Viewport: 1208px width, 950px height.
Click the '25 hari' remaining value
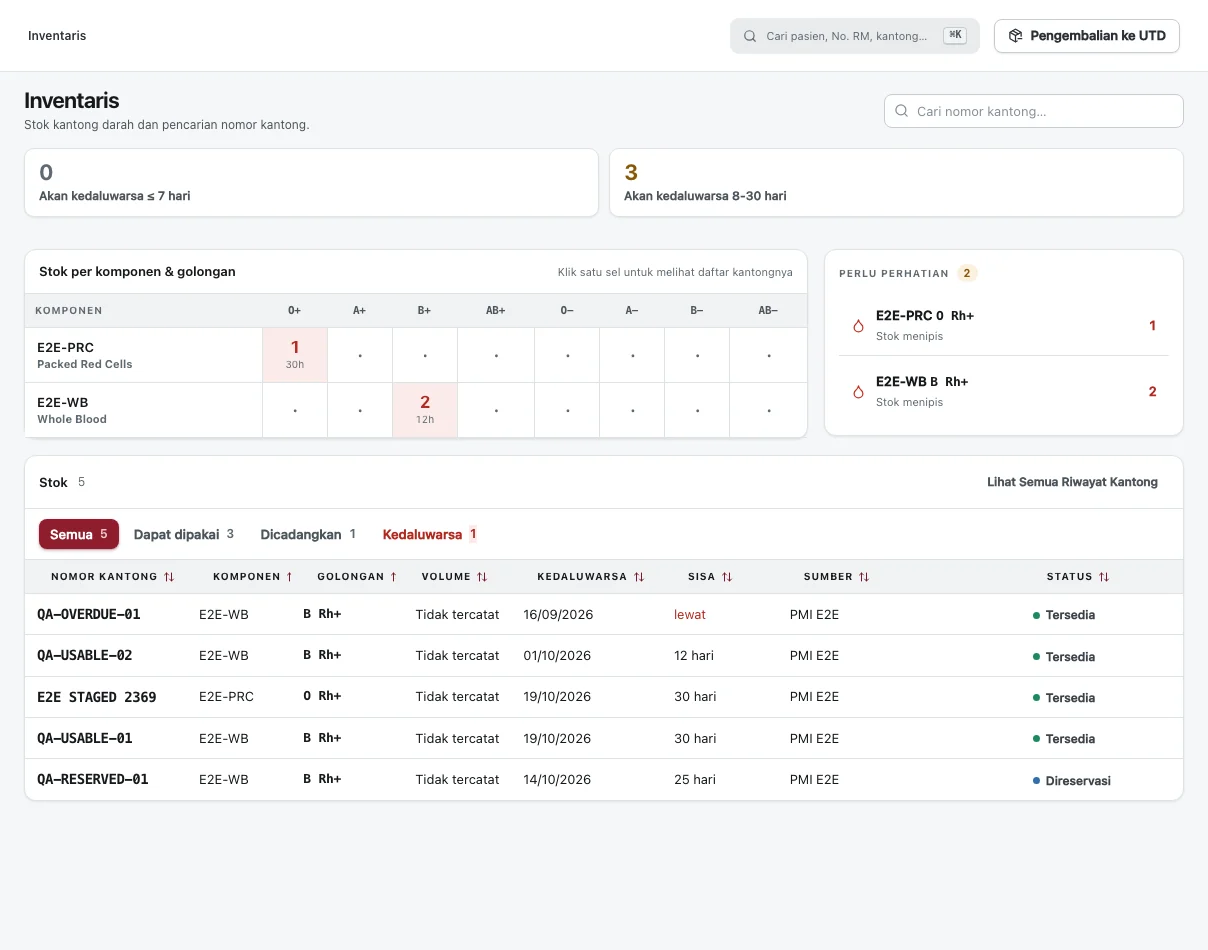[x=695, y=779]
